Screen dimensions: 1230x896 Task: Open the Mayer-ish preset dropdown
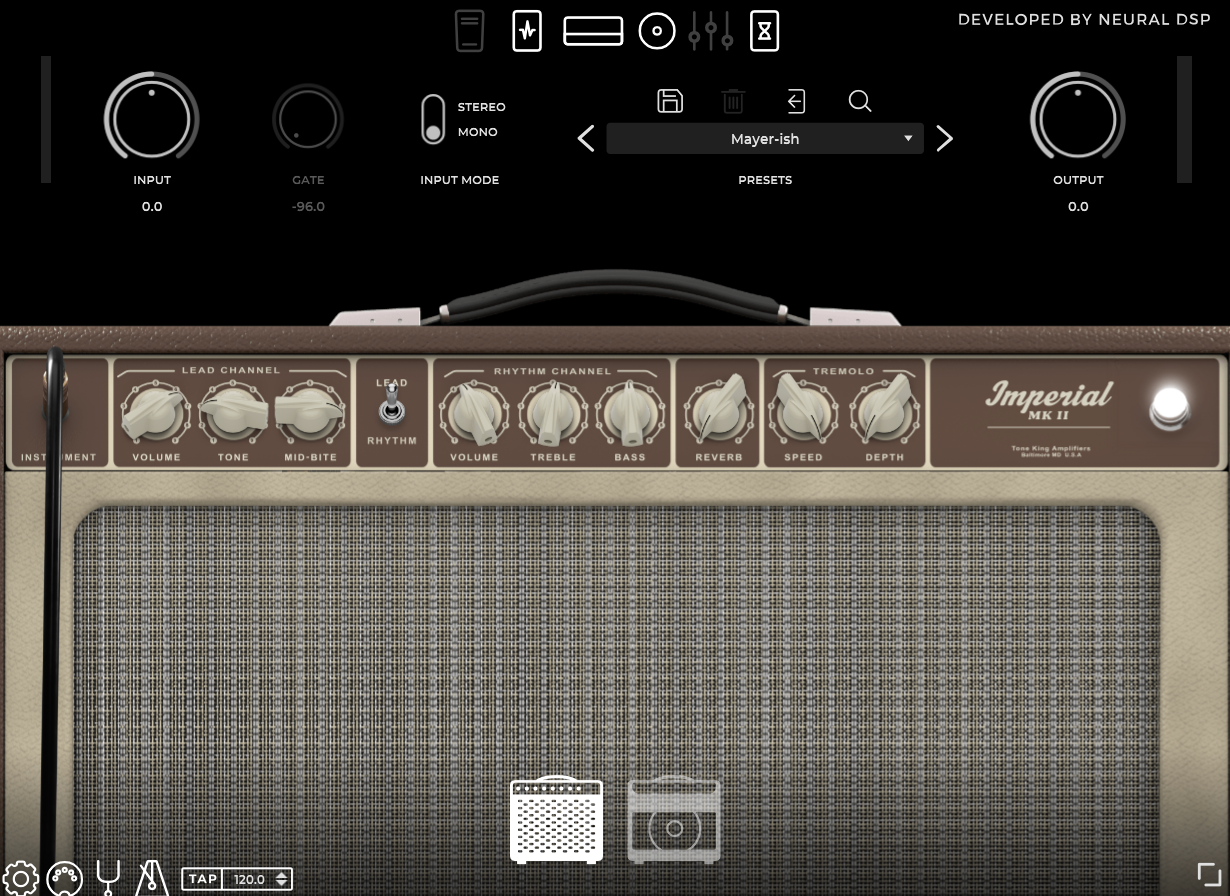click(765, 138)
